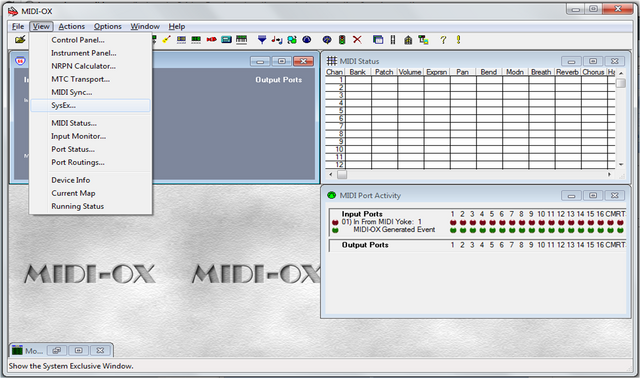Choose Control Panel... from View menu
The width and height of the screenshot is (640, 378).
click(x=90, y=40)
